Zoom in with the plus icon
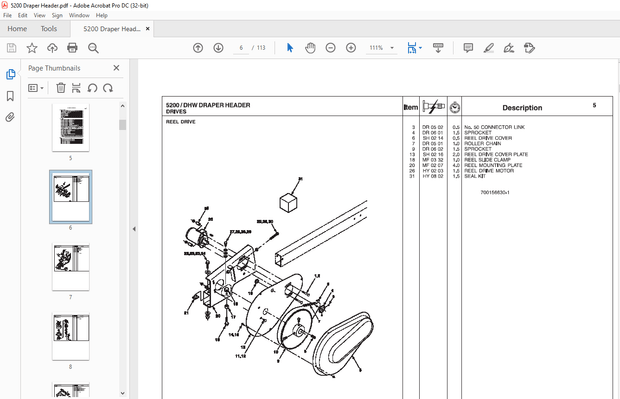The height and width of the screenshot is (399, 620). pyautogui.click(x=351, y=48)
